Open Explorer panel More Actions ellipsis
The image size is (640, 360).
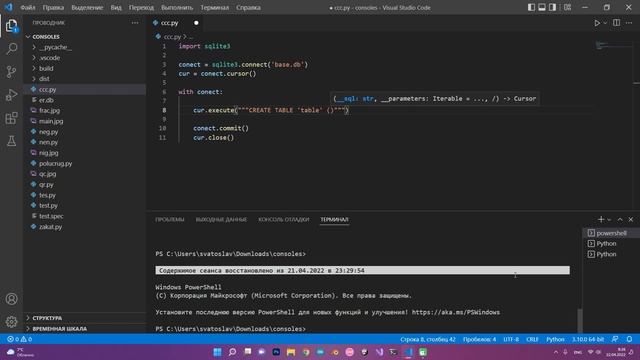click(x=135, y=23)
